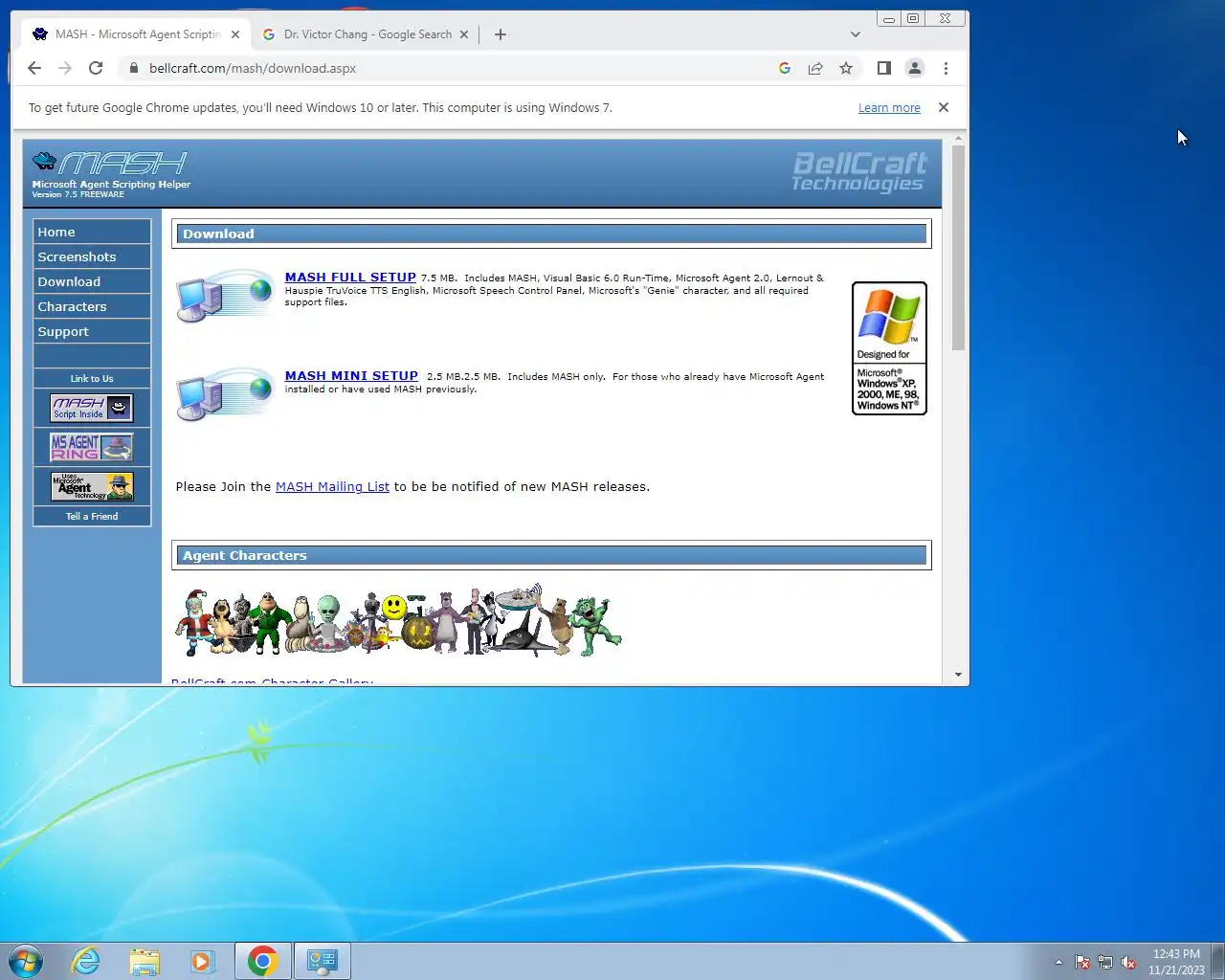1225x980 pixels.
Task: Click the volume speaker tray icon
Action: click(x=1128, y=962)
